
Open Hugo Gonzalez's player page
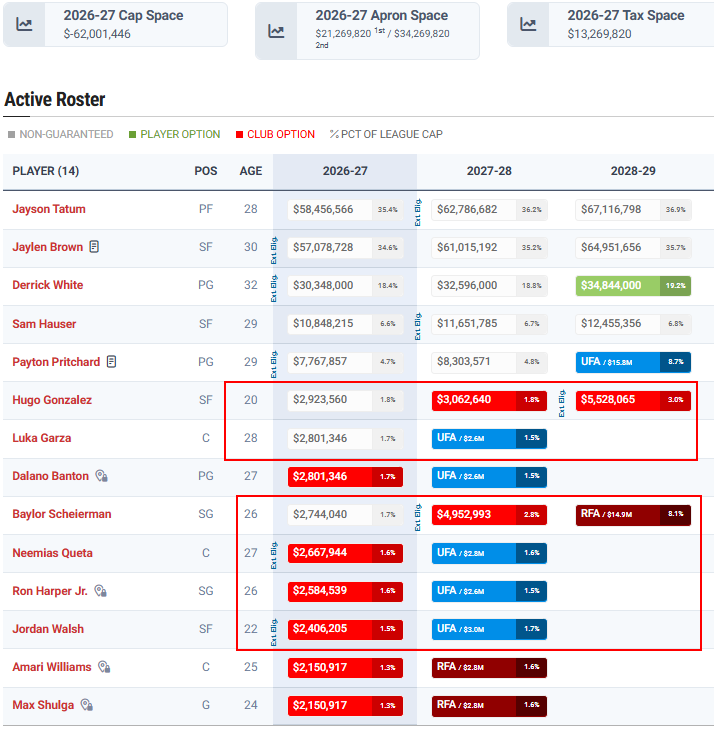[52, 400]
